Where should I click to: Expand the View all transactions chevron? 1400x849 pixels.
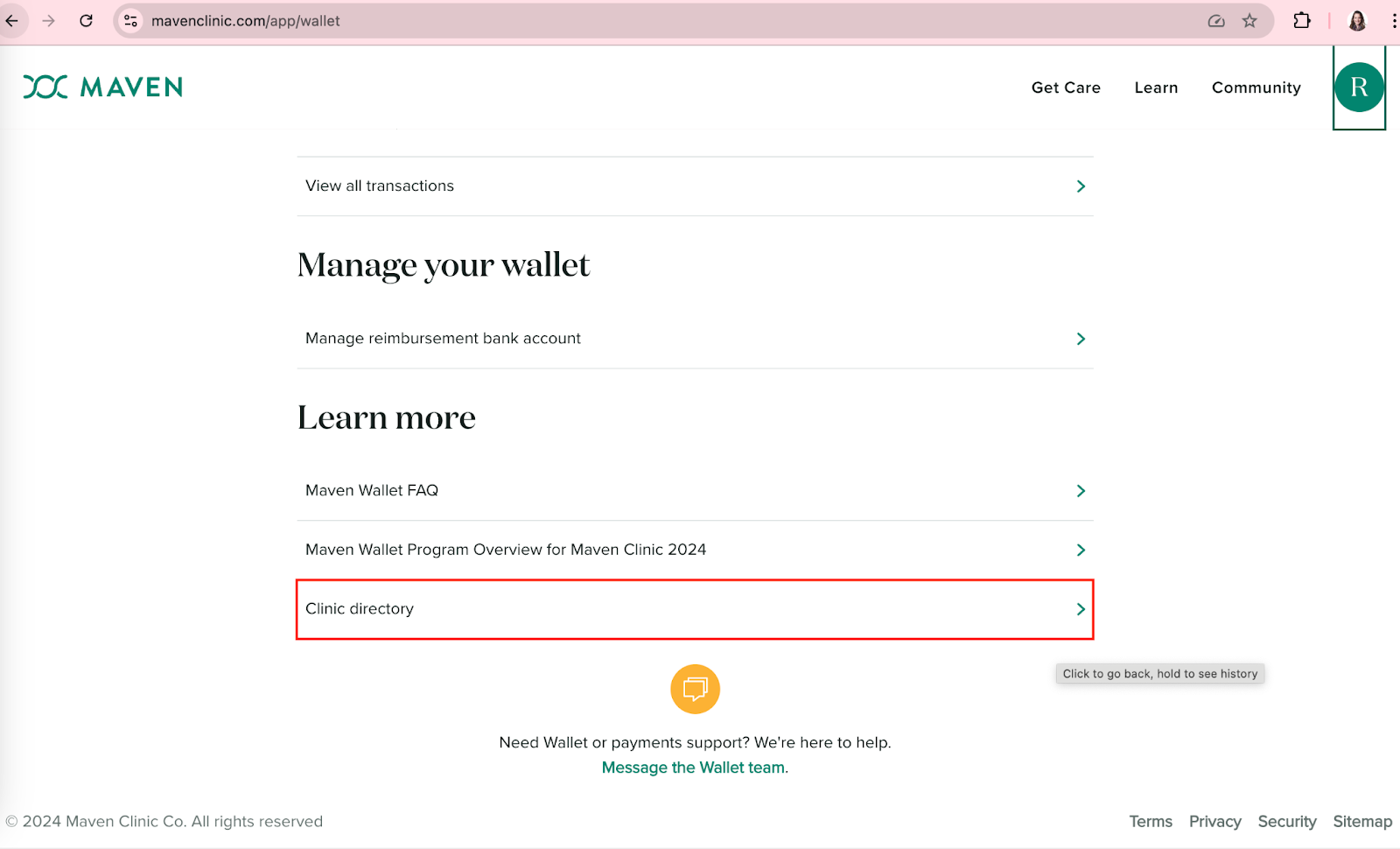1081,186
